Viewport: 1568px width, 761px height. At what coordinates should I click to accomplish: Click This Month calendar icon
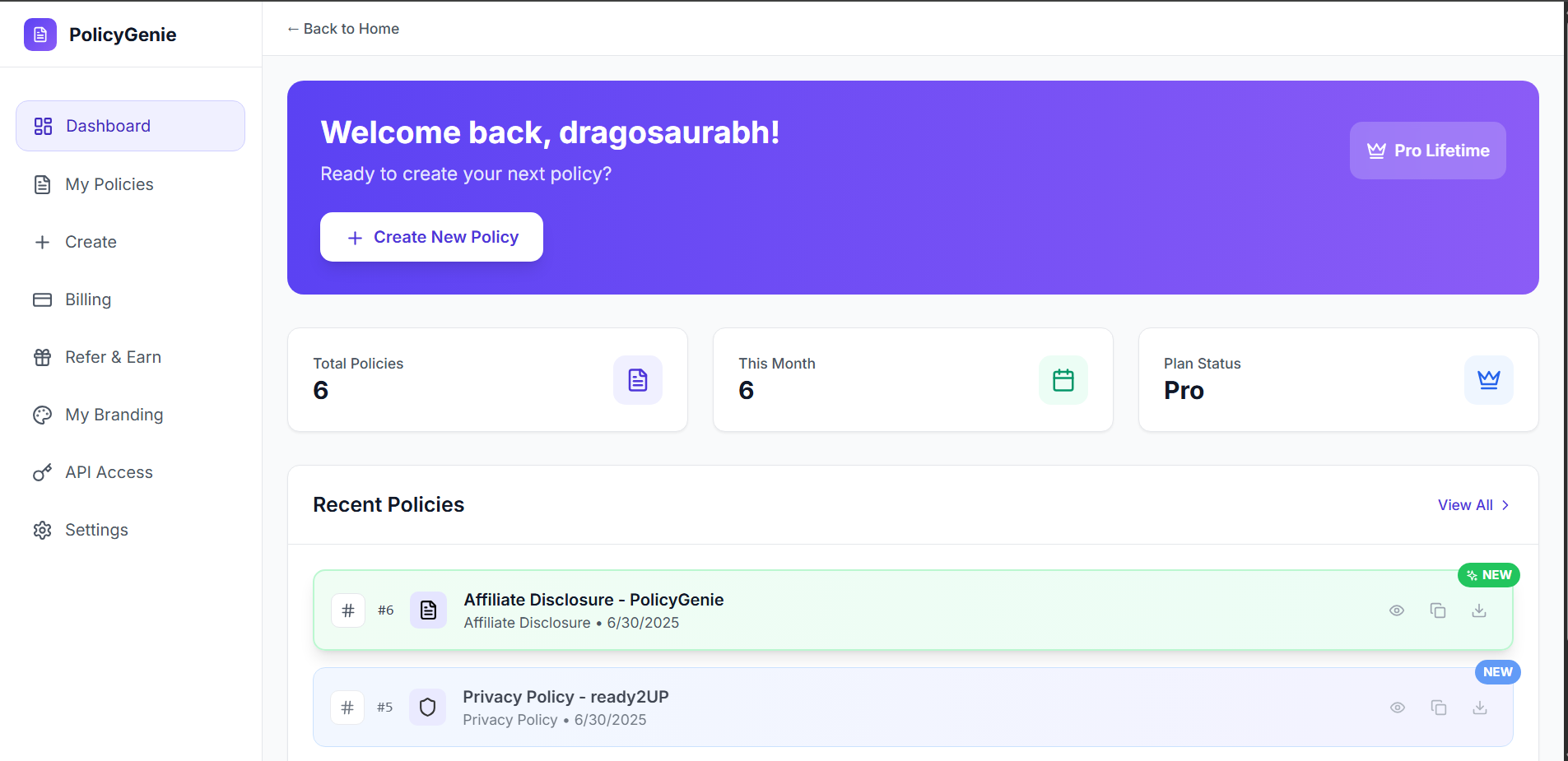(1063, 380)
